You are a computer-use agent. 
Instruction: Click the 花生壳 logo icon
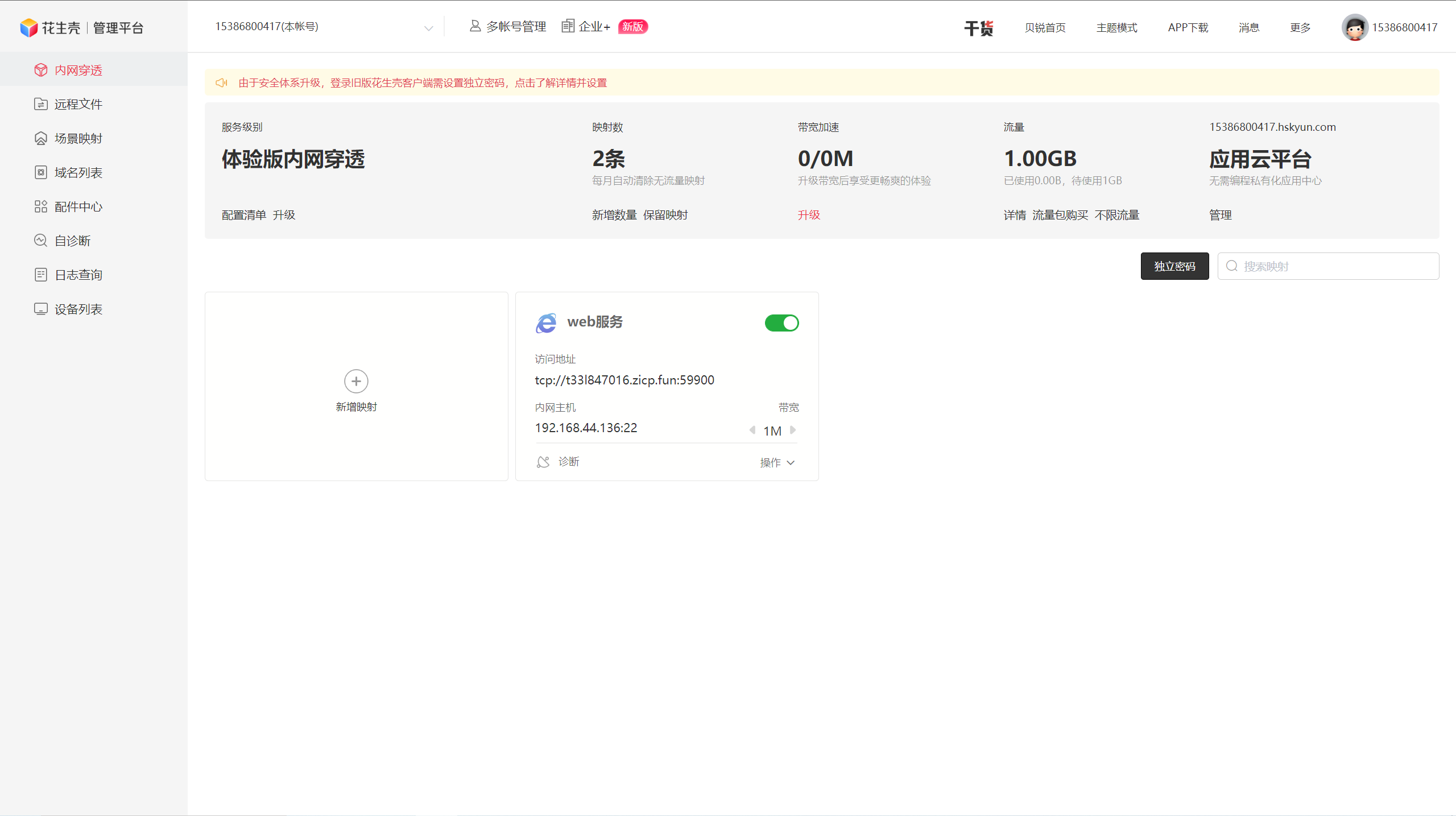pyautogui.click(x=28, y=27)
